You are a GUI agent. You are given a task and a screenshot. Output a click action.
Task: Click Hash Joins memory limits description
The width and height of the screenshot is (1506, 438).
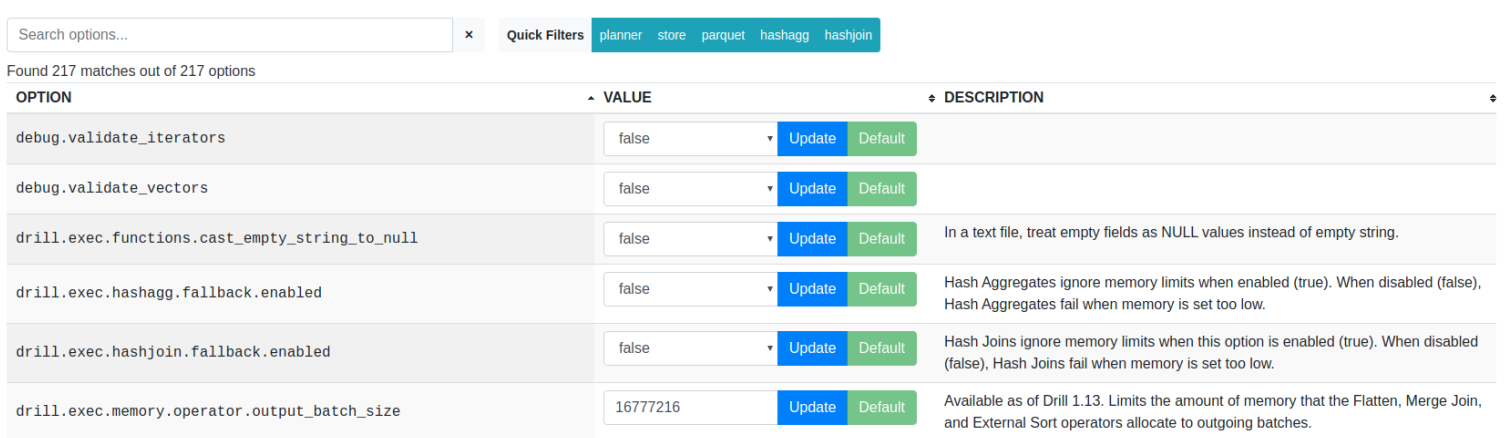[x=1211, y=352]
